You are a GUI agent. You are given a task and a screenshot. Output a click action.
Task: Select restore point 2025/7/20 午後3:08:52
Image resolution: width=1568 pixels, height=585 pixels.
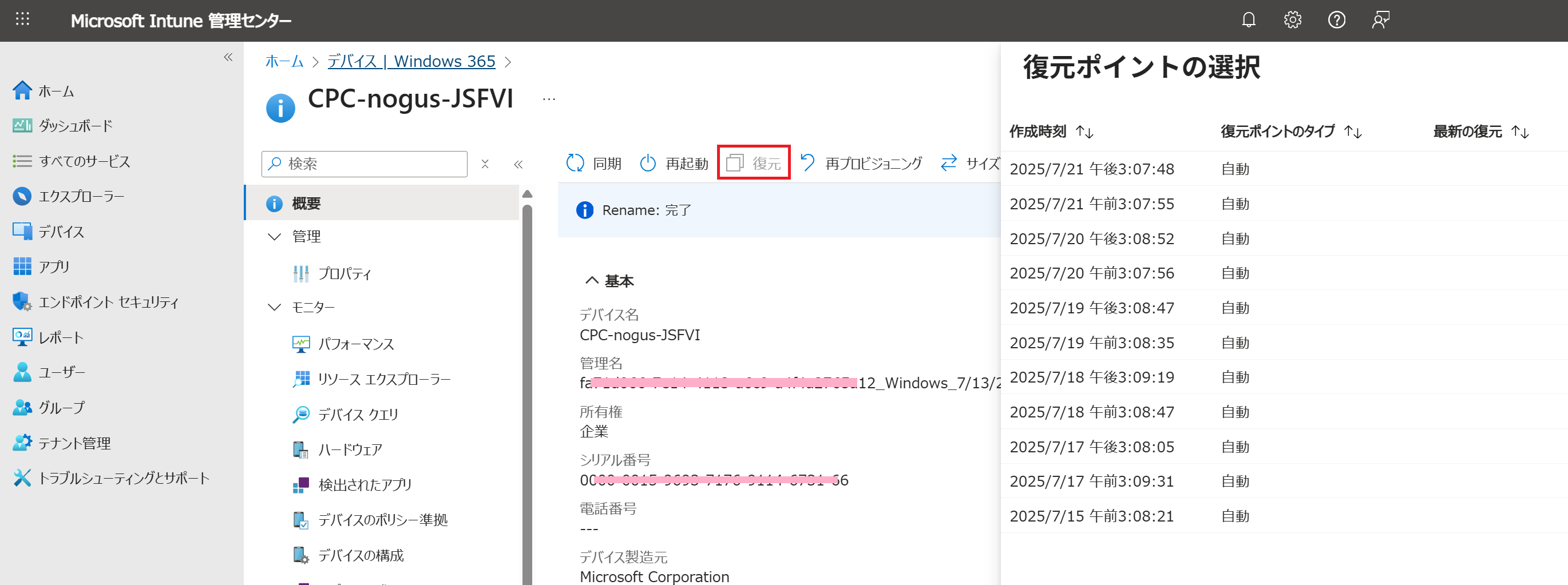[1284, 238]
